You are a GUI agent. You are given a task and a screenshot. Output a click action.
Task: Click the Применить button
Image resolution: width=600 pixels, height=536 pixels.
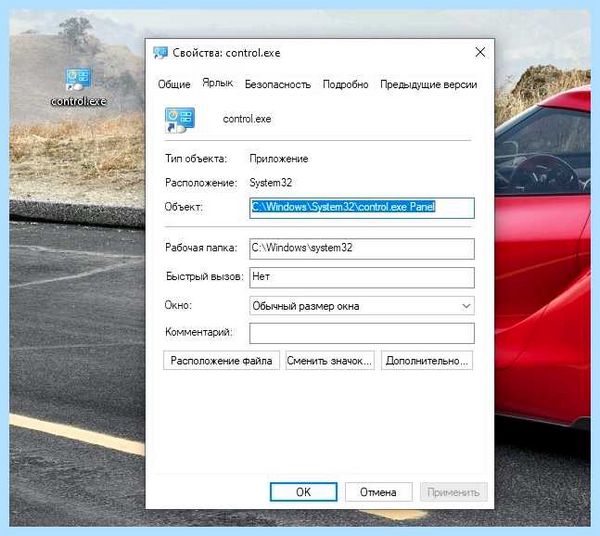tap(453, 492)
